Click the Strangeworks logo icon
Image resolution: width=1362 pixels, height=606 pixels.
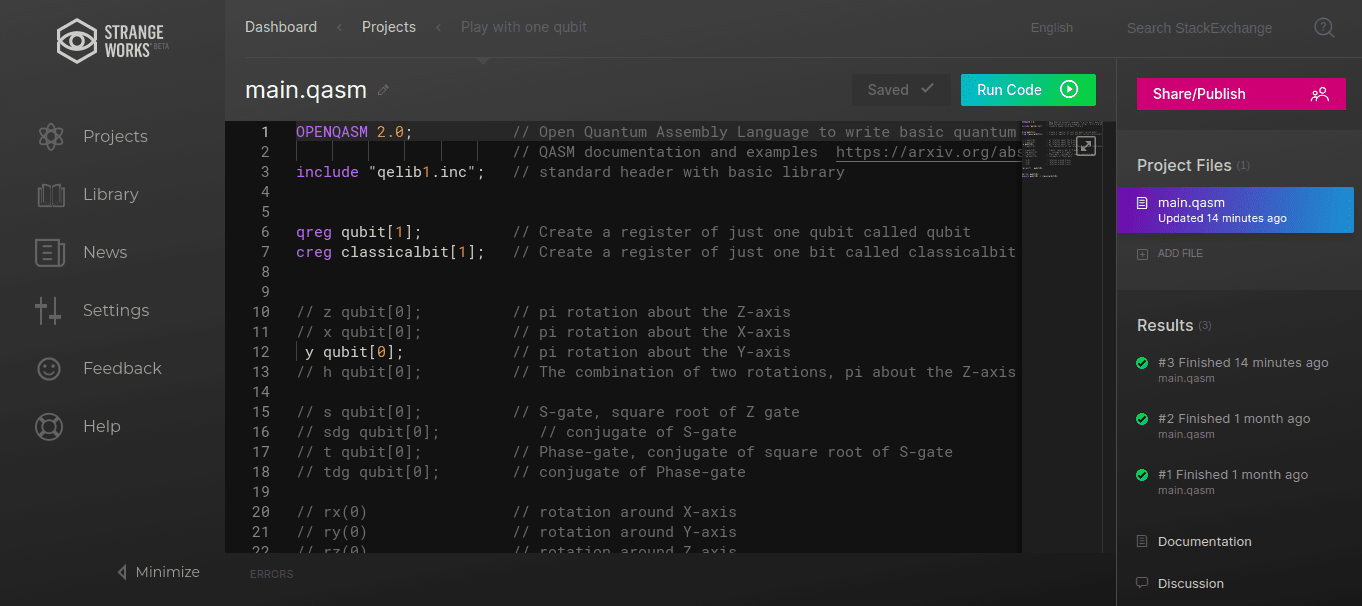77,40
